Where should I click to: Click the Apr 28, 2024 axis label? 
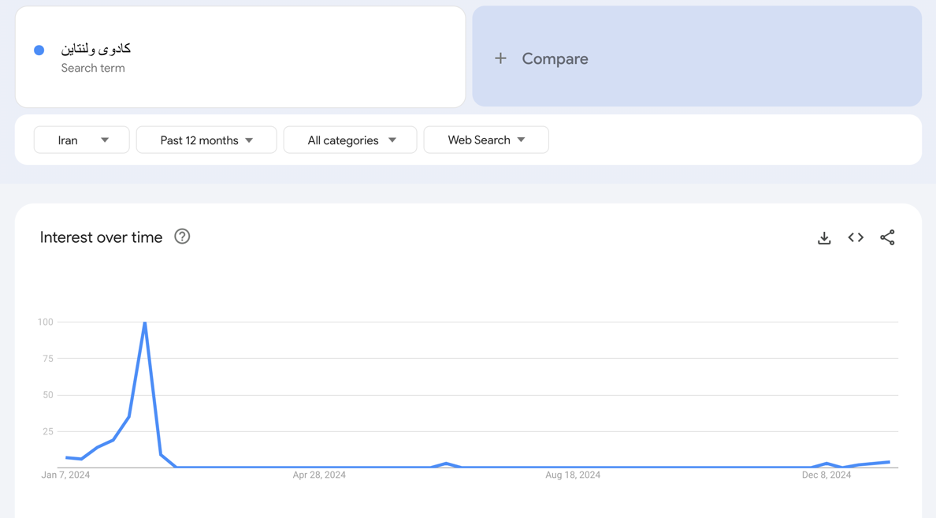click(319, 475)
